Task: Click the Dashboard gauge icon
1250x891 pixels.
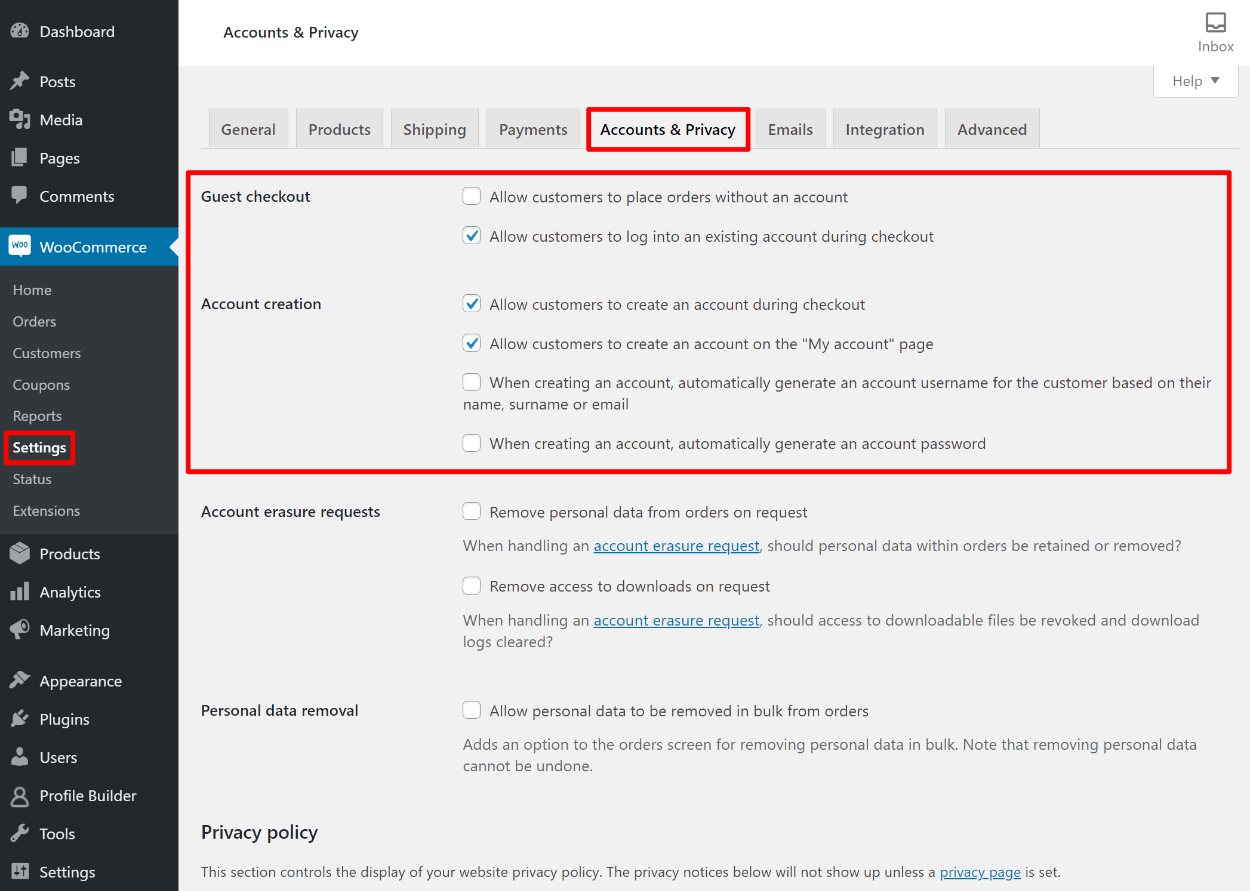Action: tap(19, 31)
